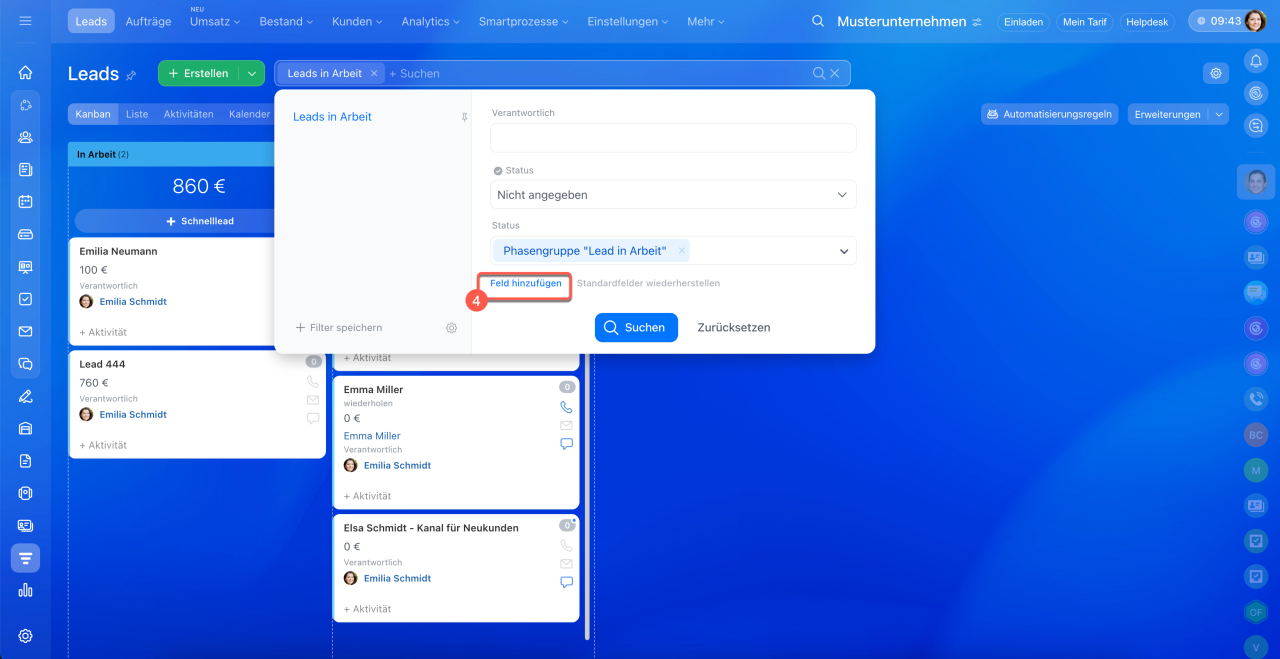
Task: Open the tasks checkmark icon in sidebar
Action: (x=25, y=299)
